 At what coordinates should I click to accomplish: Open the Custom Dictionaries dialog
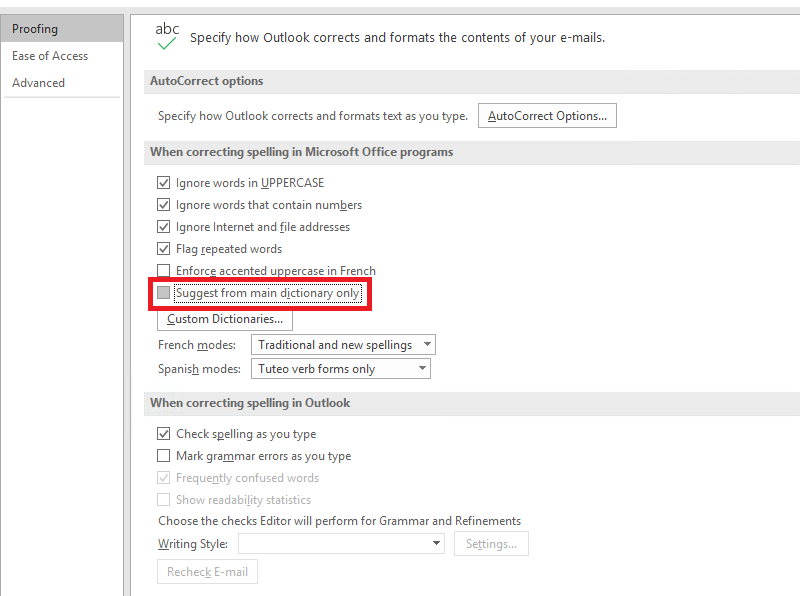(x=224, y=319)
